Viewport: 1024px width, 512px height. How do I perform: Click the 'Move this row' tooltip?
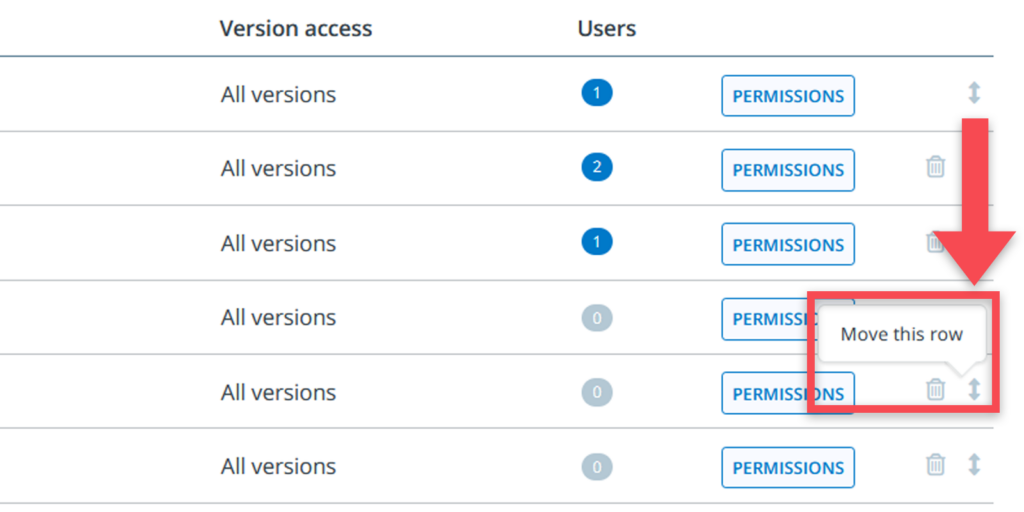[901, 335]
